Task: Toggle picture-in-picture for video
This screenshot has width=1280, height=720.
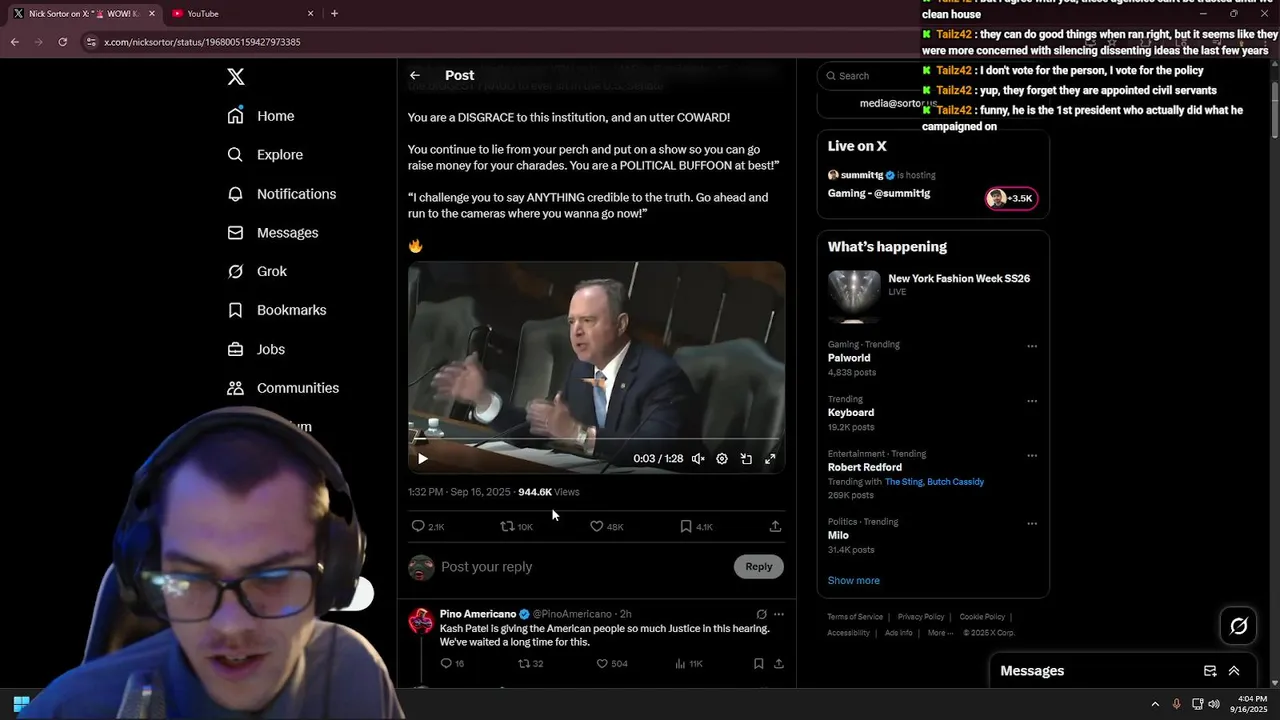Action: click(746, 459)
